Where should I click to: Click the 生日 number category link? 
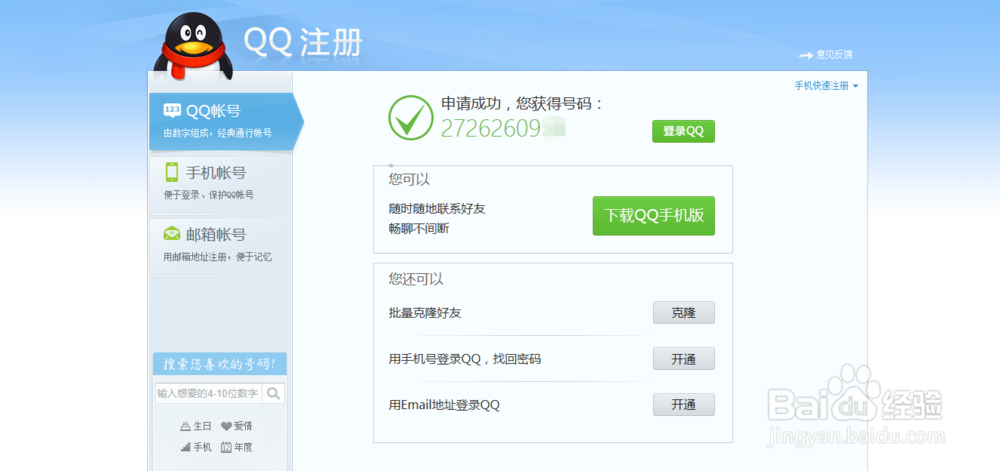tap(202, 426)
